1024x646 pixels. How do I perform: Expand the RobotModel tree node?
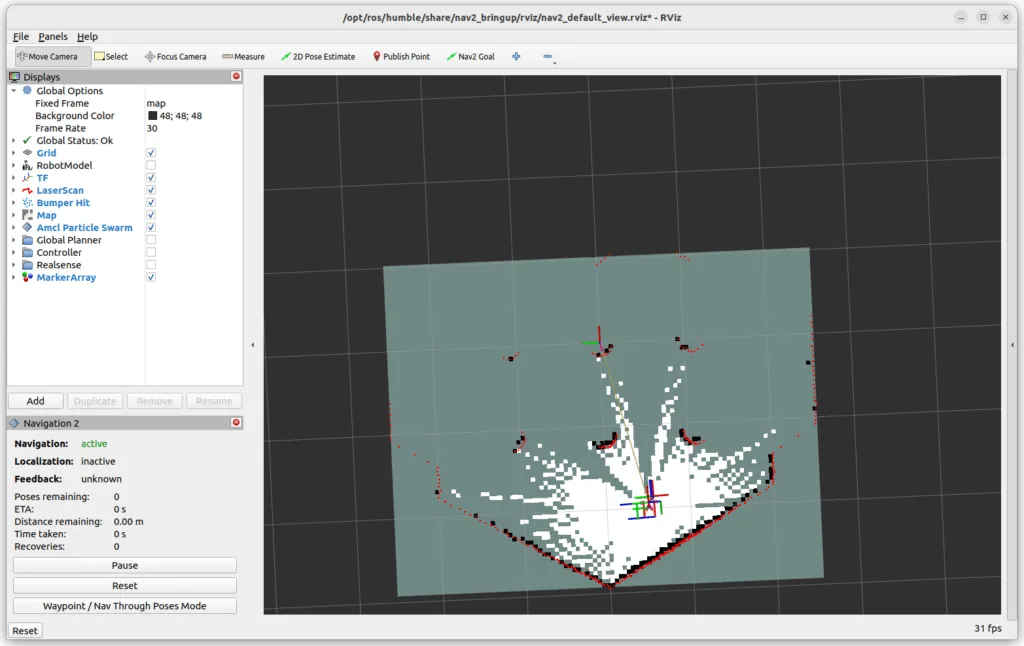click(14, 165)
